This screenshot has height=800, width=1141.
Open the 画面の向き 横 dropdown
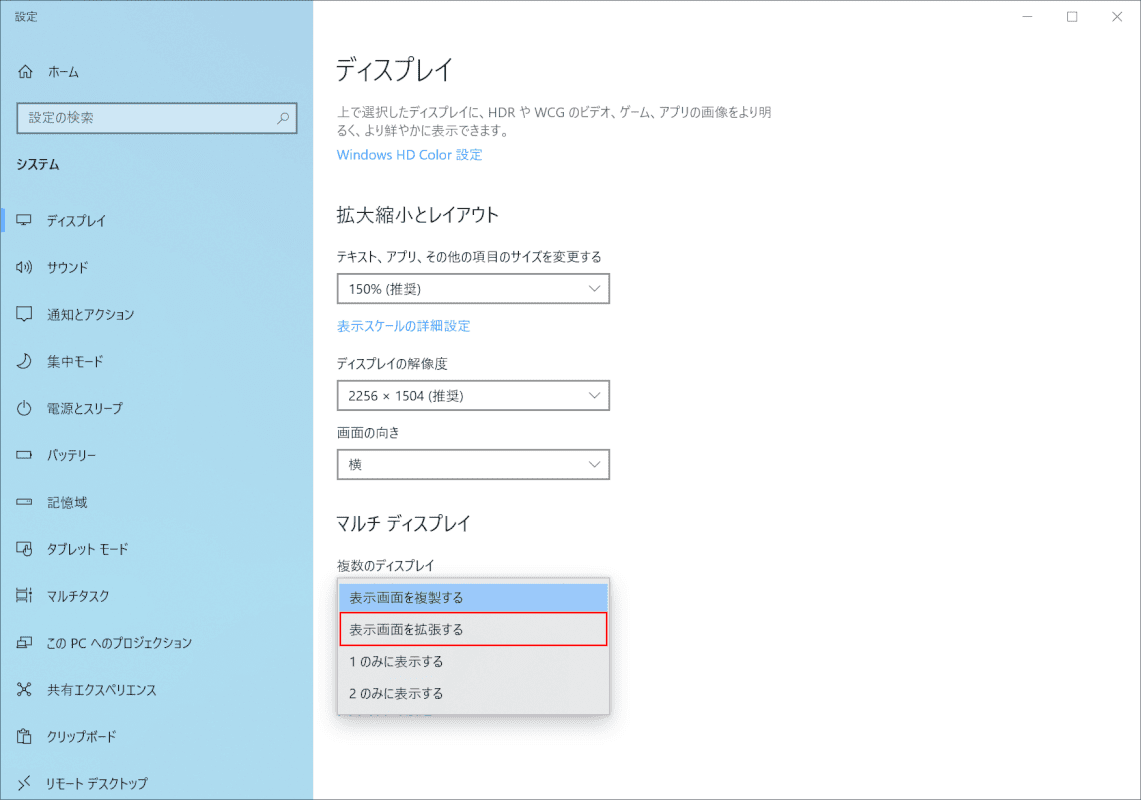(473, 464)
